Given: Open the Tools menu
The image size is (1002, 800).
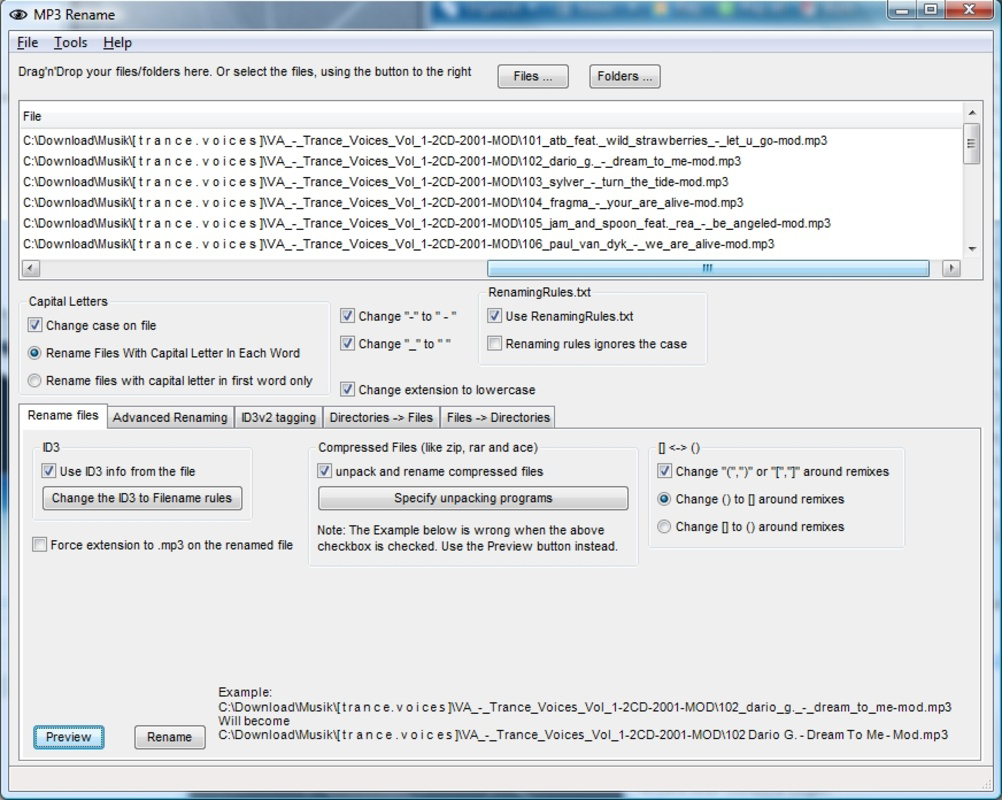Looking at the screenshot, I should [70, 43].
